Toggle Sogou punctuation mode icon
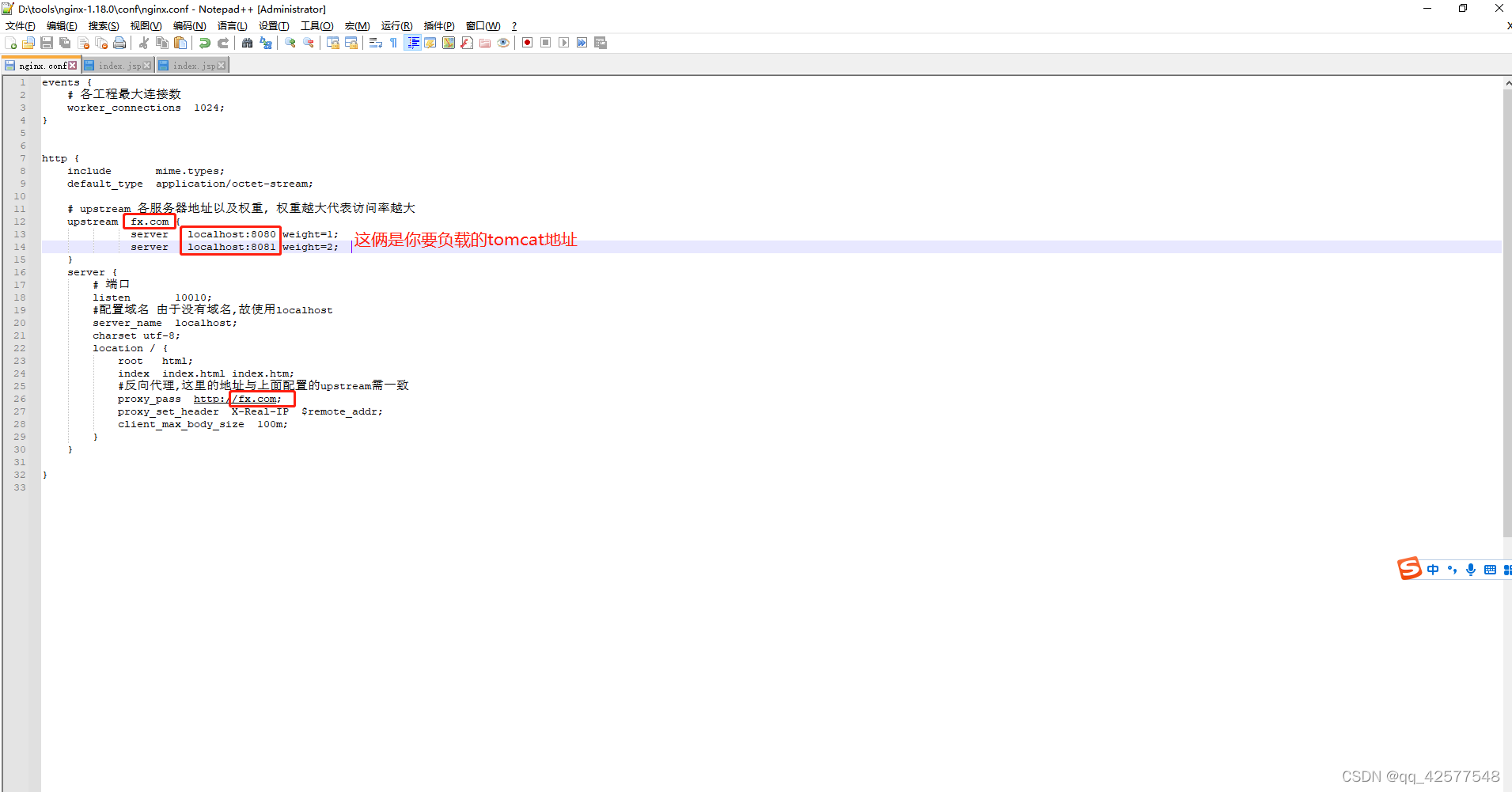1512x792 pixels. pyautogui.click(x=1452, y=570)
